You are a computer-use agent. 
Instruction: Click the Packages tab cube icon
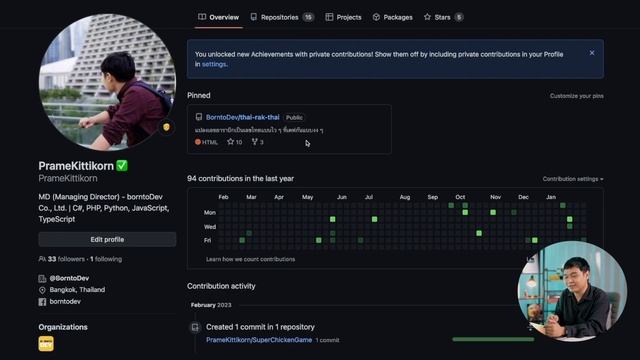(376, 17)
